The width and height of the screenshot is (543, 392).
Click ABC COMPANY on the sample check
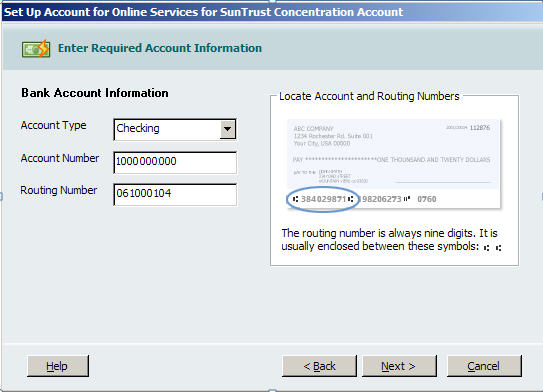(x=313, y=128)
